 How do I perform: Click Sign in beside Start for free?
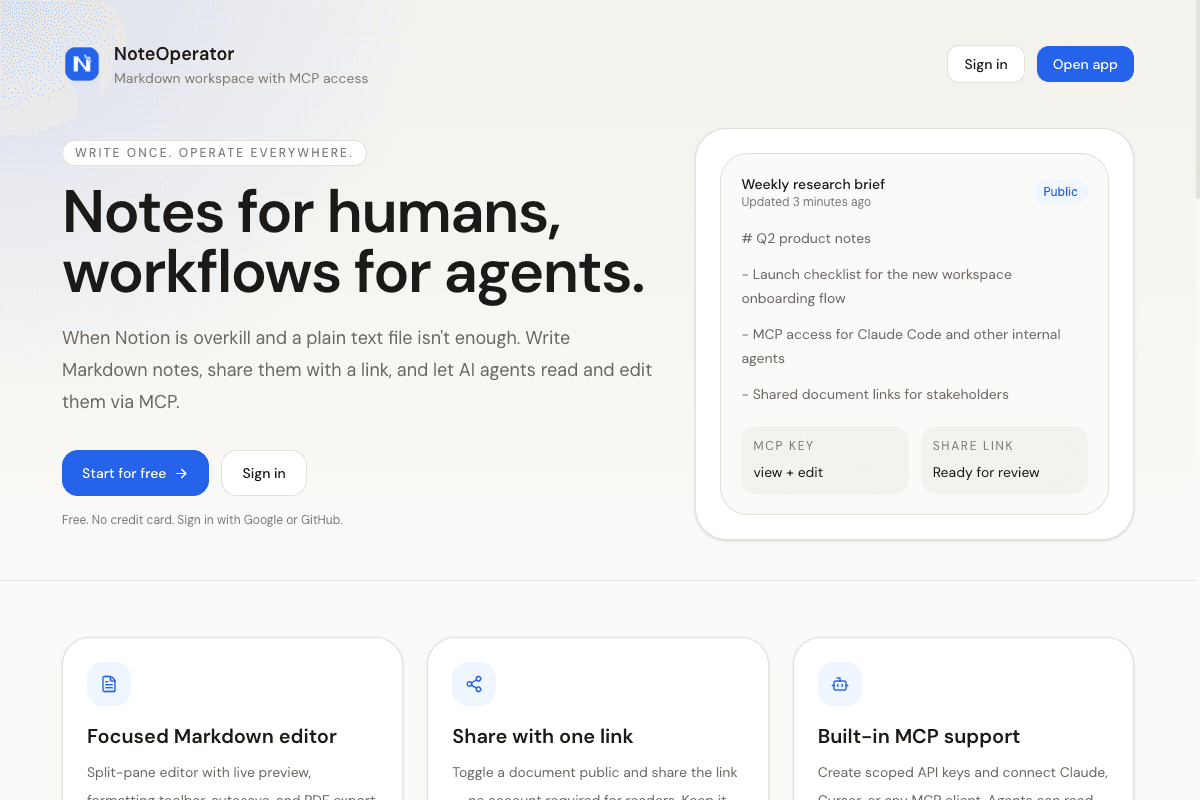pos(264,473)
